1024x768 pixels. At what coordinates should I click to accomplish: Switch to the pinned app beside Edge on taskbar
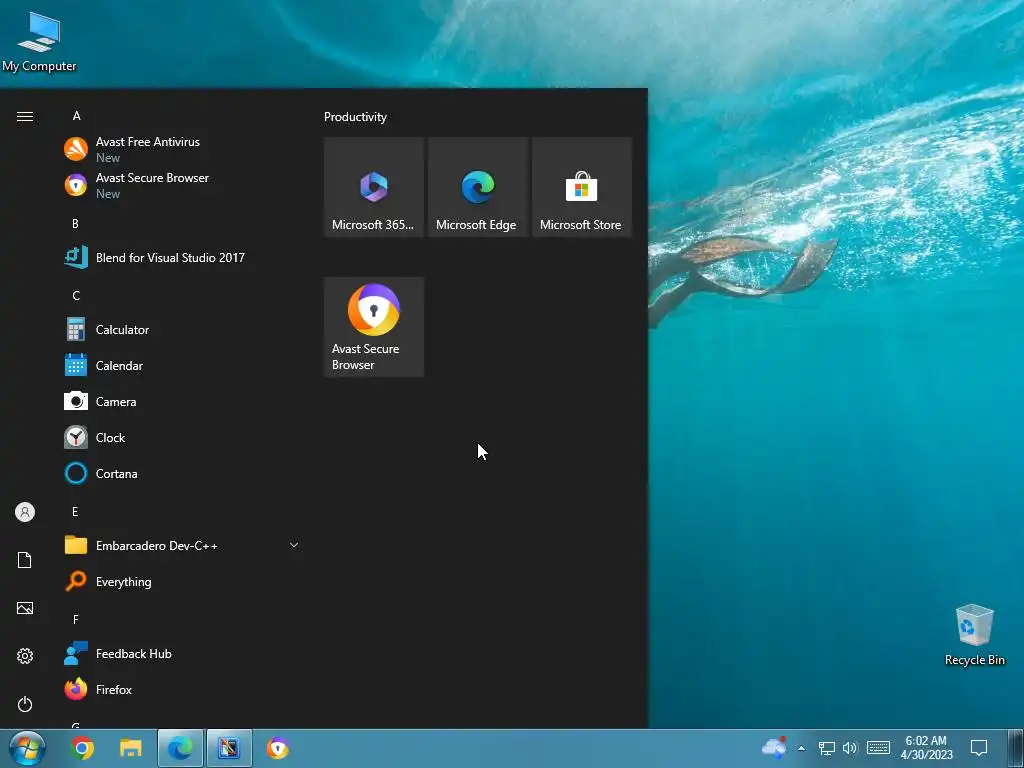pyautogui.click(x=229, y=748)
